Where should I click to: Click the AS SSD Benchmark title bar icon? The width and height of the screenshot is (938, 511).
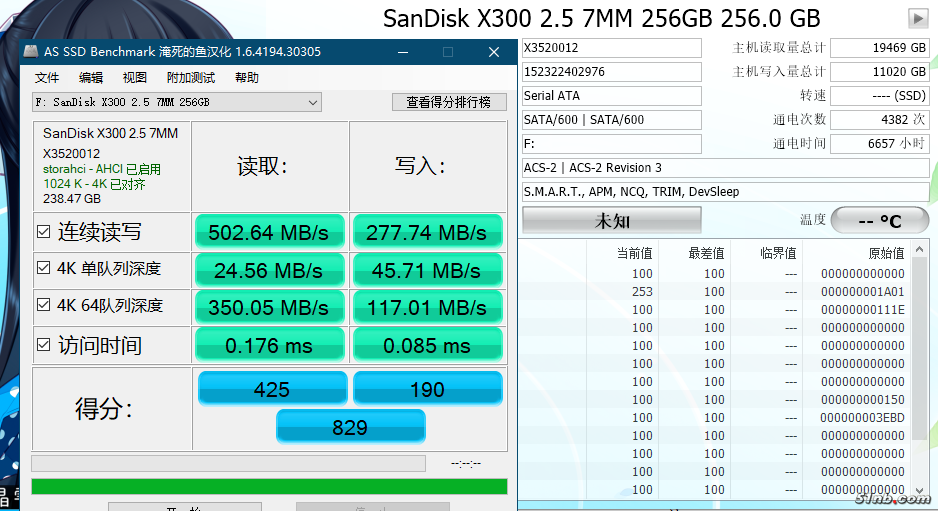[31, 52]
